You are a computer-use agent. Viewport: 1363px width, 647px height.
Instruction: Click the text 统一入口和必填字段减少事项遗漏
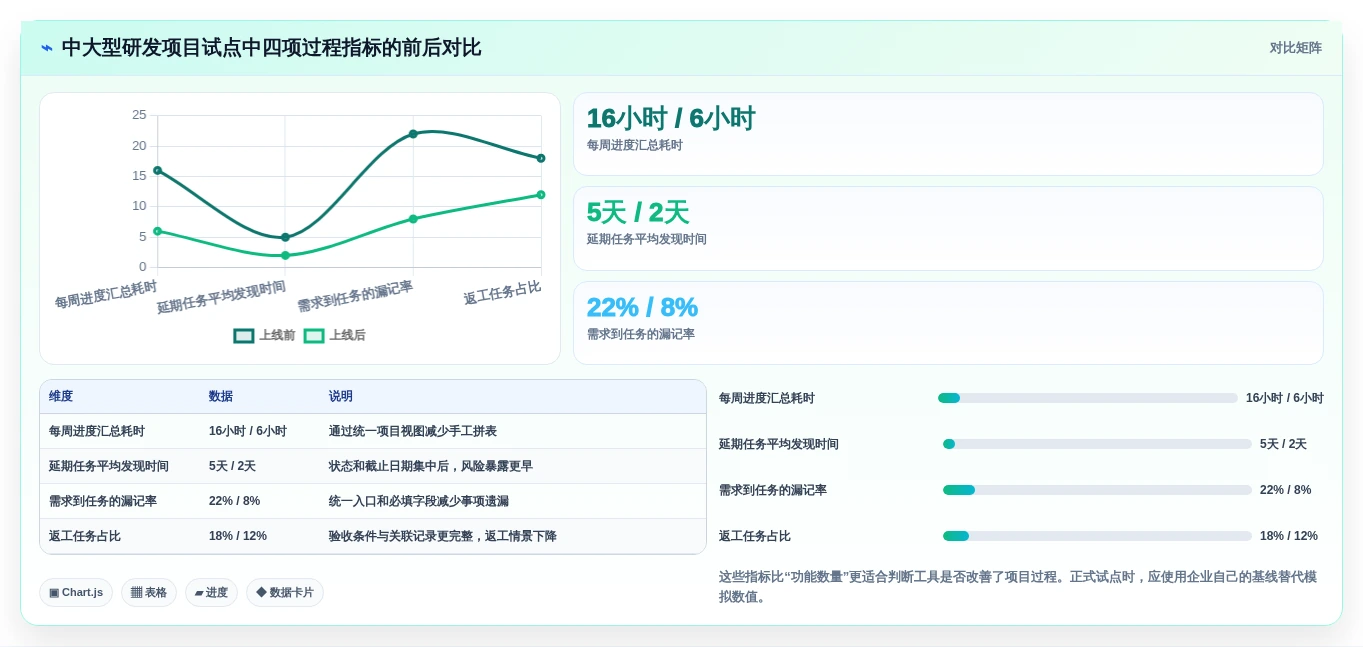point(419,501)
